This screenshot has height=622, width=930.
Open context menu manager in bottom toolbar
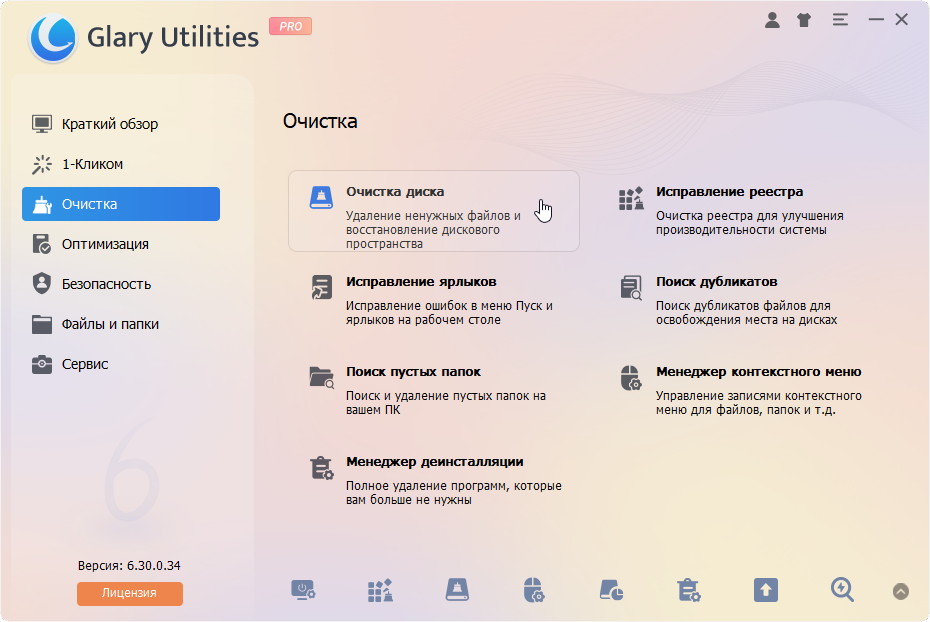[534, 591]
